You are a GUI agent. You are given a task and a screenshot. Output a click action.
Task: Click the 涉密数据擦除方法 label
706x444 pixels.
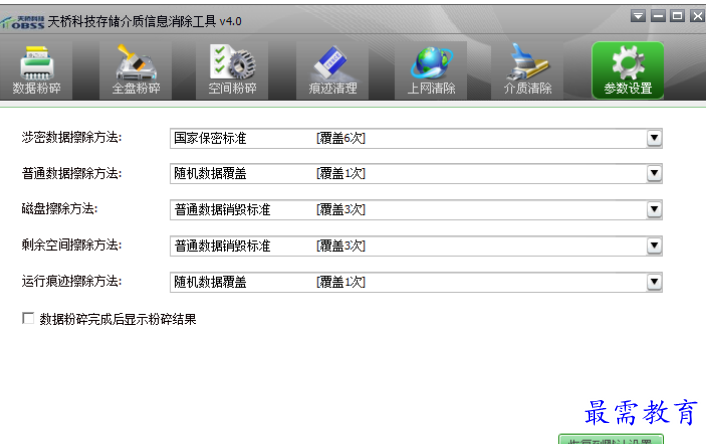click(x=72, y=137)
